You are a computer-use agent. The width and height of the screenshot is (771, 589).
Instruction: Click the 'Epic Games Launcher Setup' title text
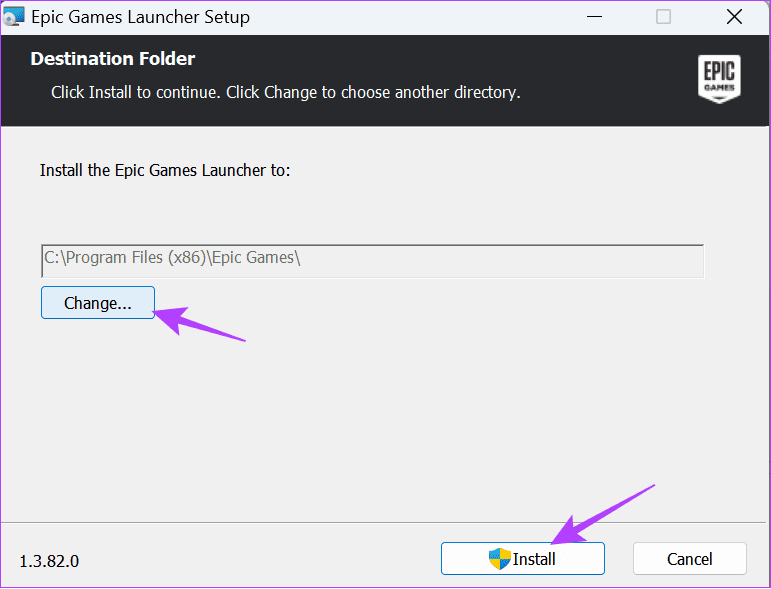pyautogui.click(x=140, y=17)
